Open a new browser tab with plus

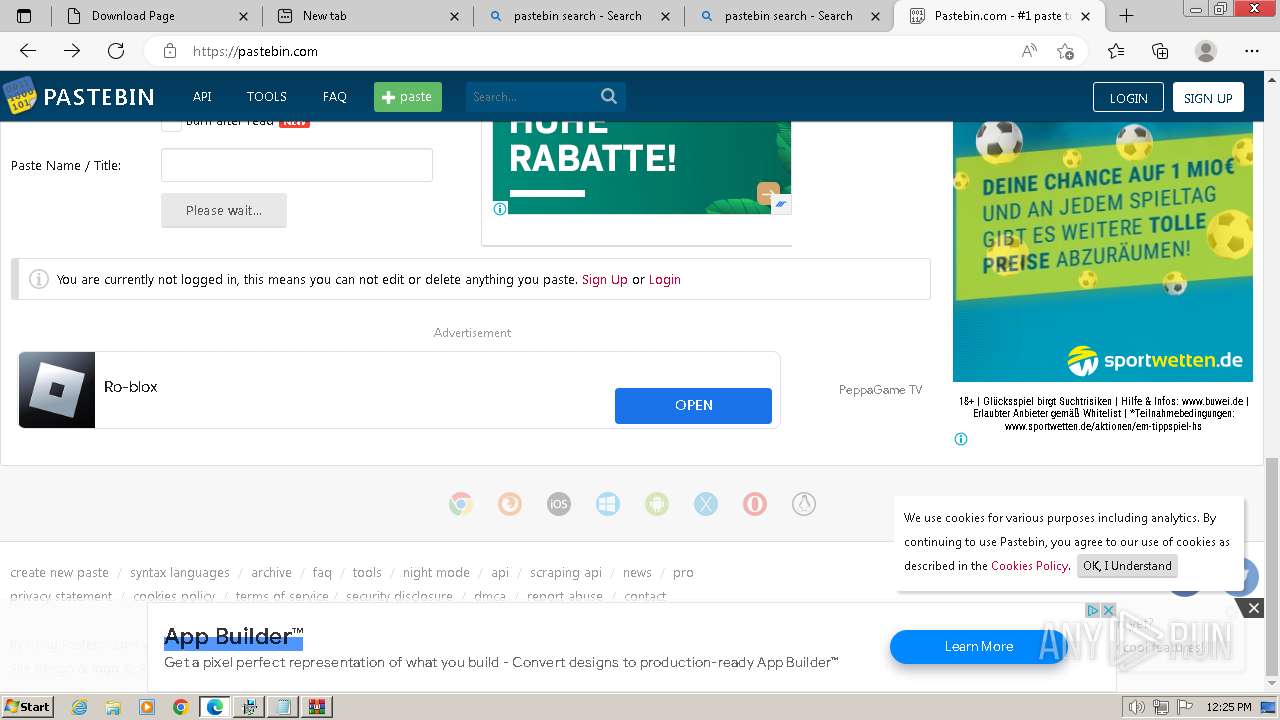pyautogui.click(x=1126, y=16)
